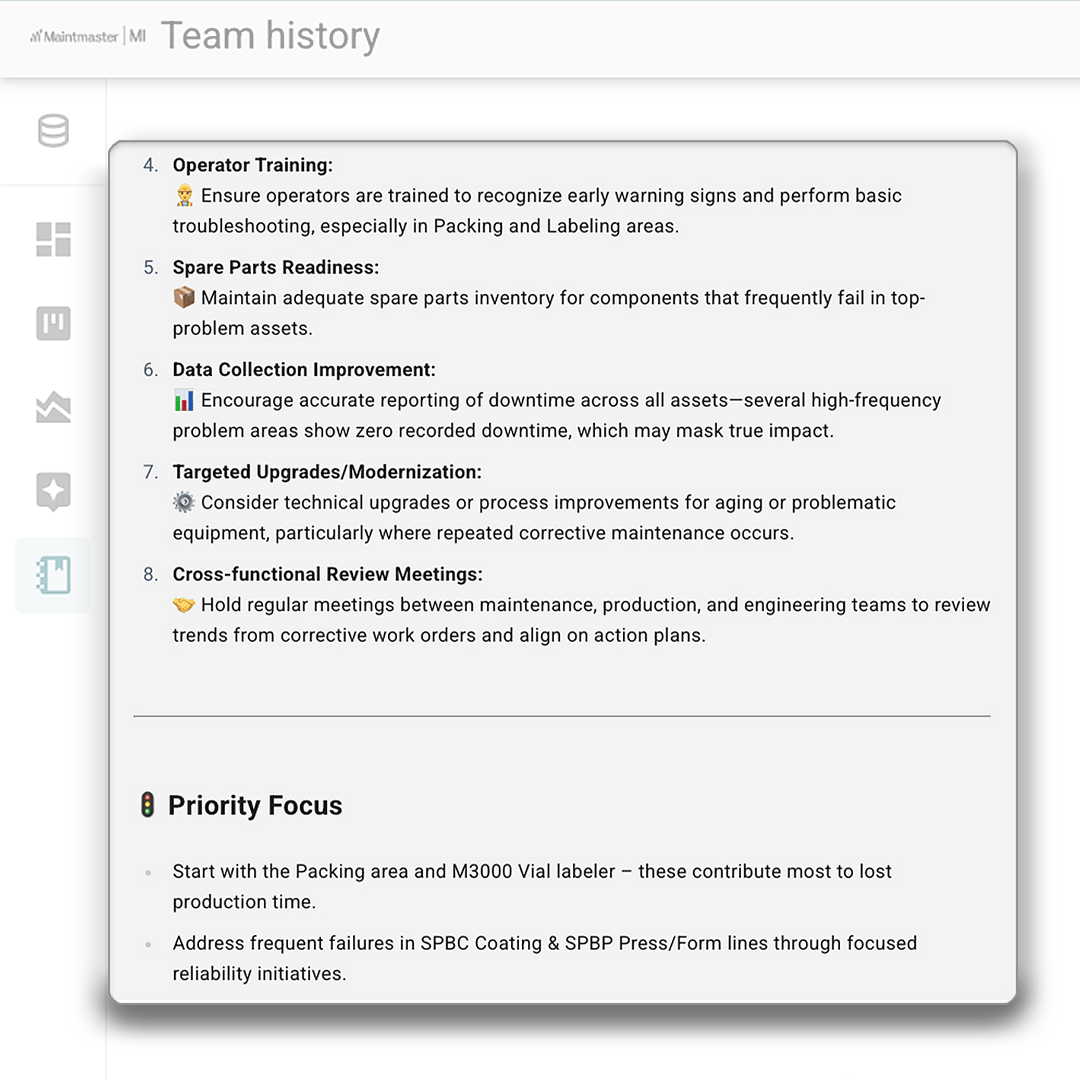Click the bar chart emoji under Data Collection
Viewport: 1080px width, 1080px height.
tap(183, 400)
